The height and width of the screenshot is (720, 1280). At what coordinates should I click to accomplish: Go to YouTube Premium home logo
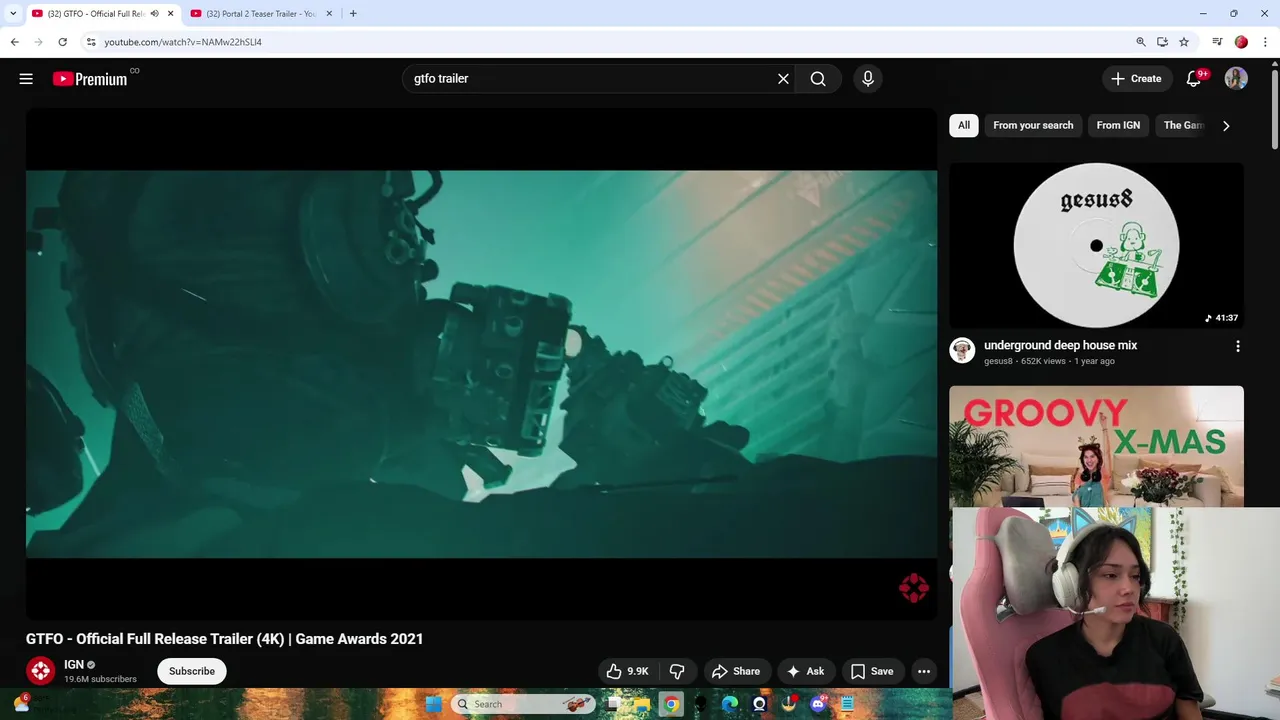(x=90, y=79)
